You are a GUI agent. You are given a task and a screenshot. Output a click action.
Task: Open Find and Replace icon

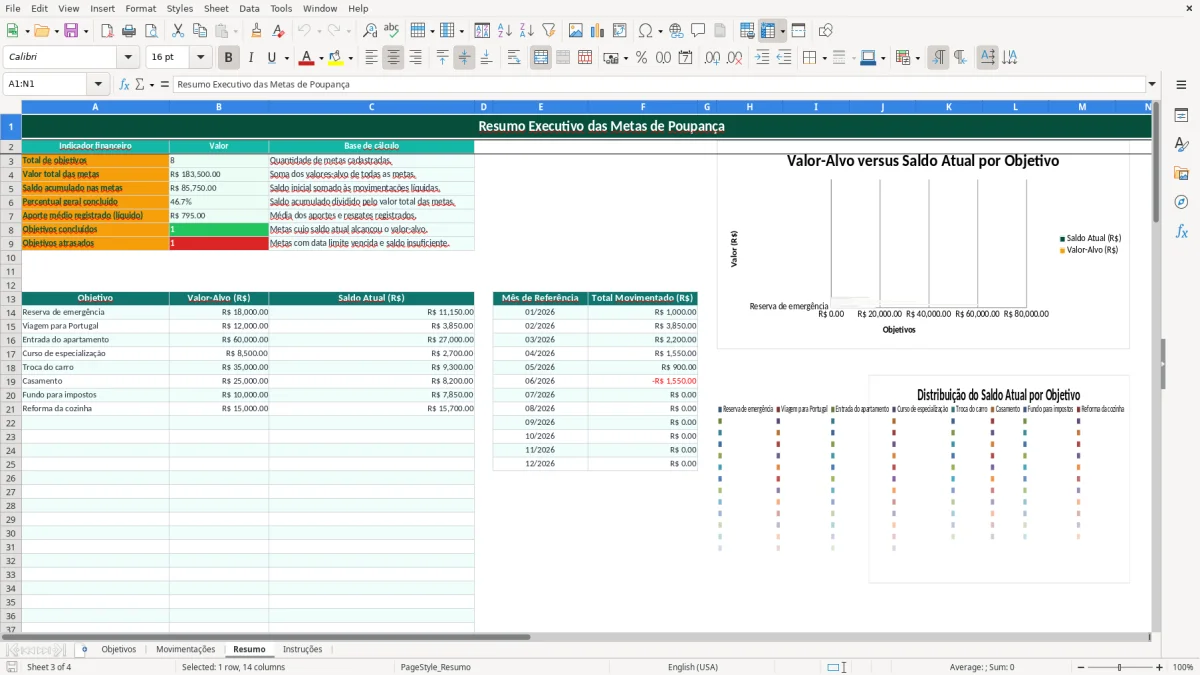pos(370,31)
